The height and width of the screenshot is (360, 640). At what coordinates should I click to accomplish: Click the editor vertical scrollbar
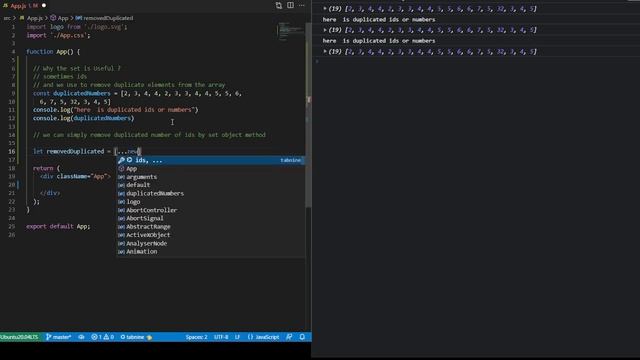tap(309, 114)
